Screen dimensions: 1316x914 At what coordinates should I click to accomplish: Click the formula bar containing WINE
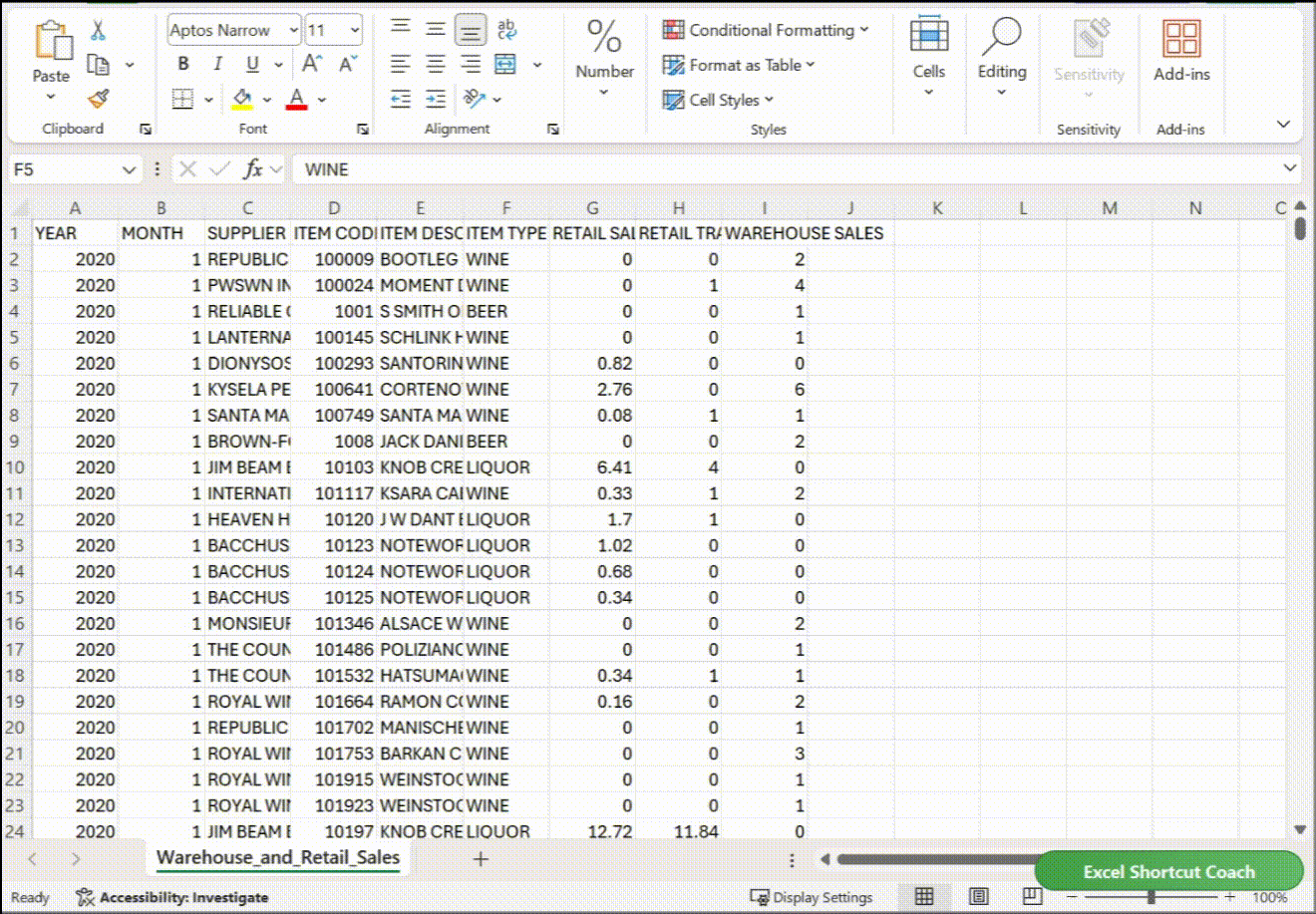pos(788,169)
